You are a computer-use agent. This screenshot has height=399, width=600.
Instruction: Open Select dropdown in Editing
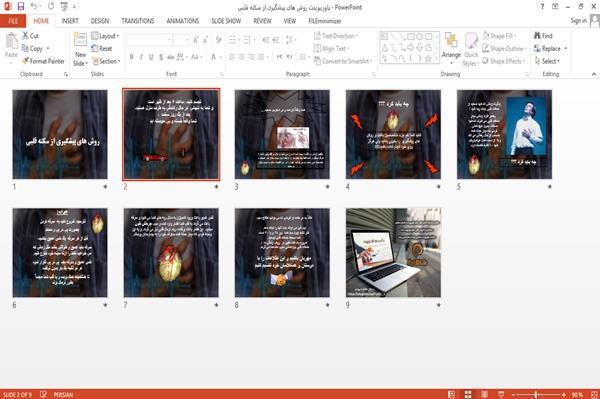tap(547, 61)
